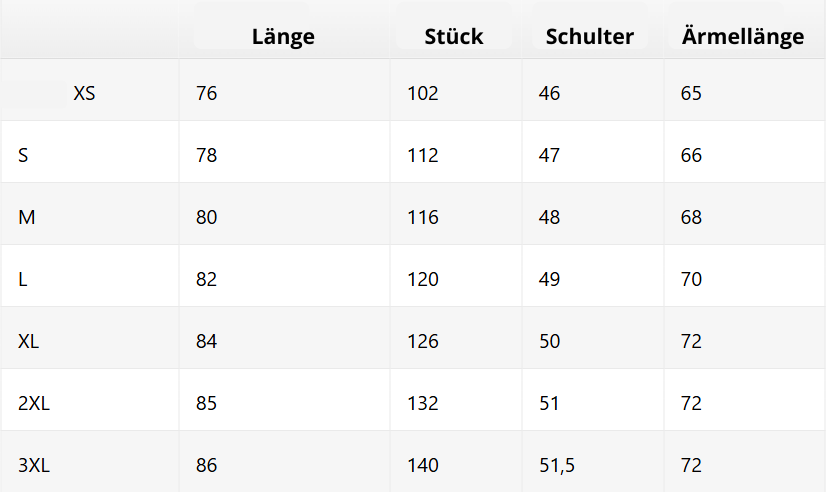
Task: Click the Ärmellänge column header
Action: tap(742, 37)
